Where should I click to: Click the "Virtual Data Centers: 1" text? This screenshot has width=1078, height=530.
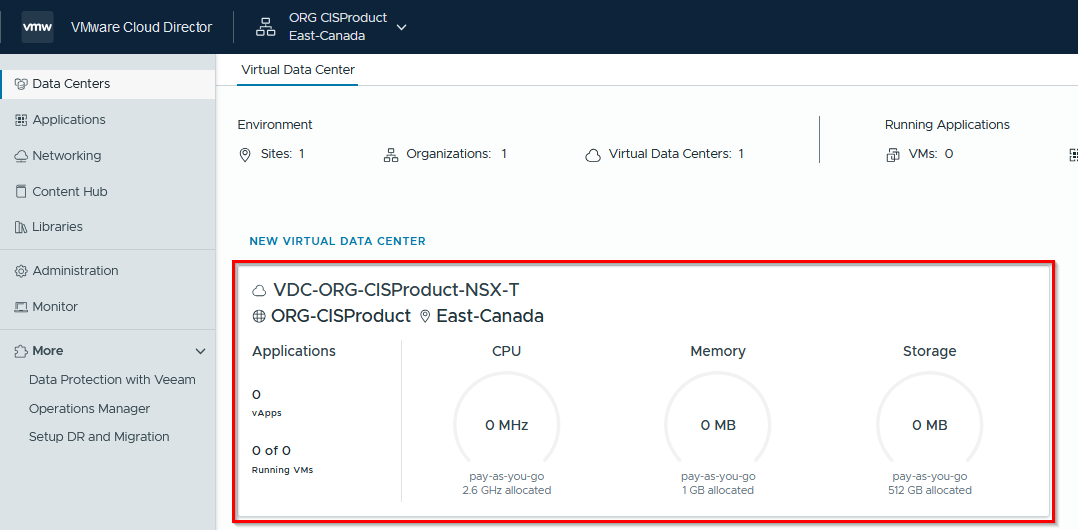tap(676, 154)
